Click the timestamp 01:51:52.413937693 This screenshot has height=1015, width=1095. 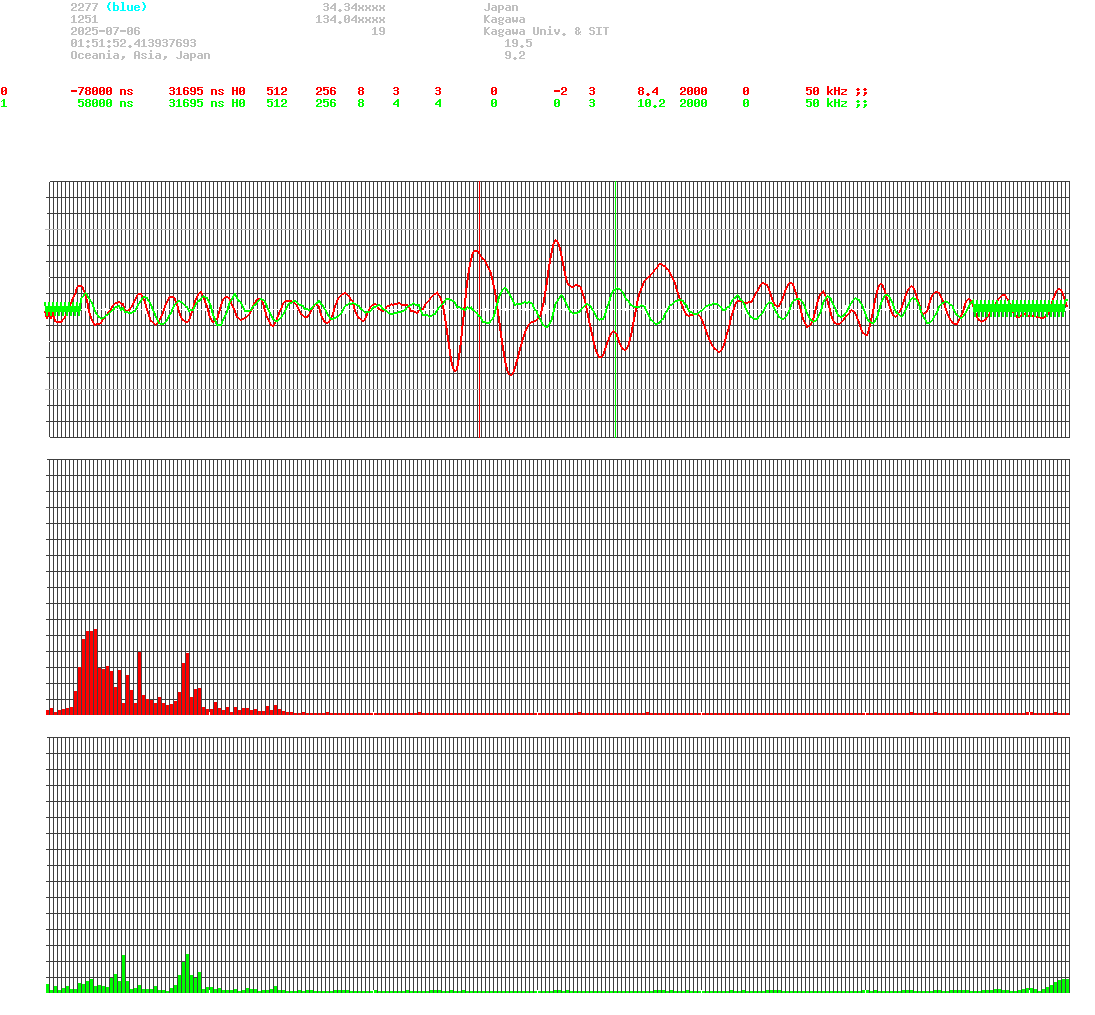[133, 43]
